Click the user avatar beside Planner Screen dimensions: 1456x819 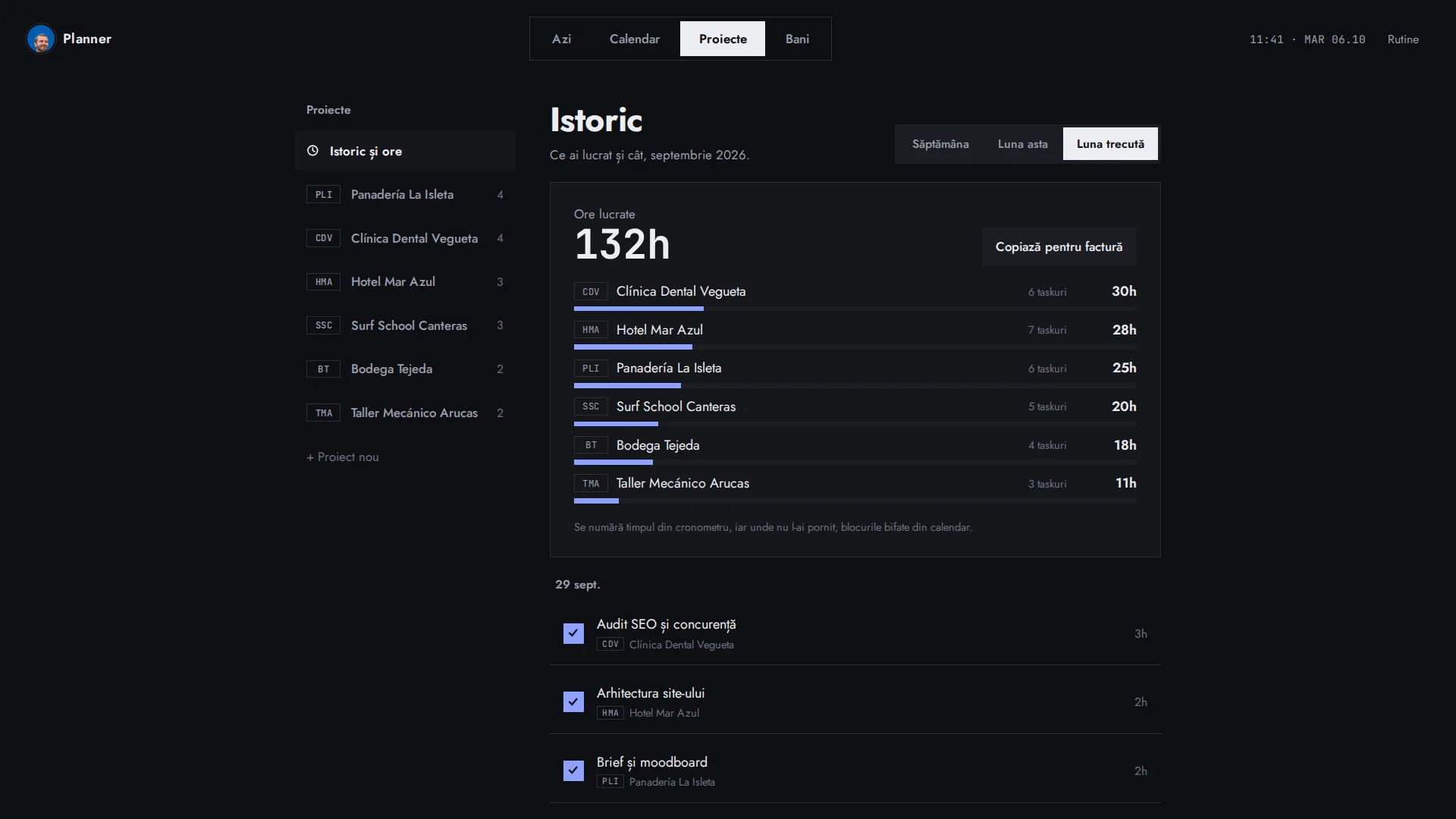click(41, 39)
